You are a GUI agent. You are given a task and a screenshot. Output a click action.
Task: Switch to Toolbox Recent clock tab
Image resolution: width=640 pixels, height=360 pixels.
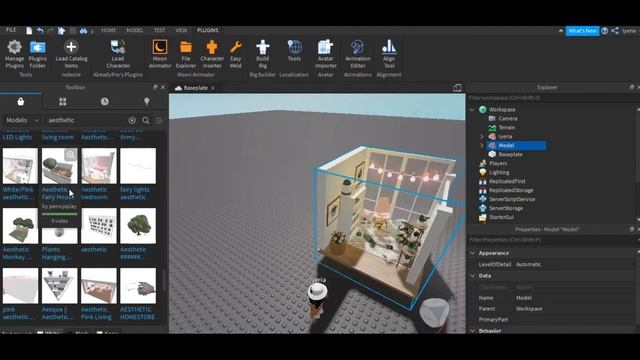[105, 101]
